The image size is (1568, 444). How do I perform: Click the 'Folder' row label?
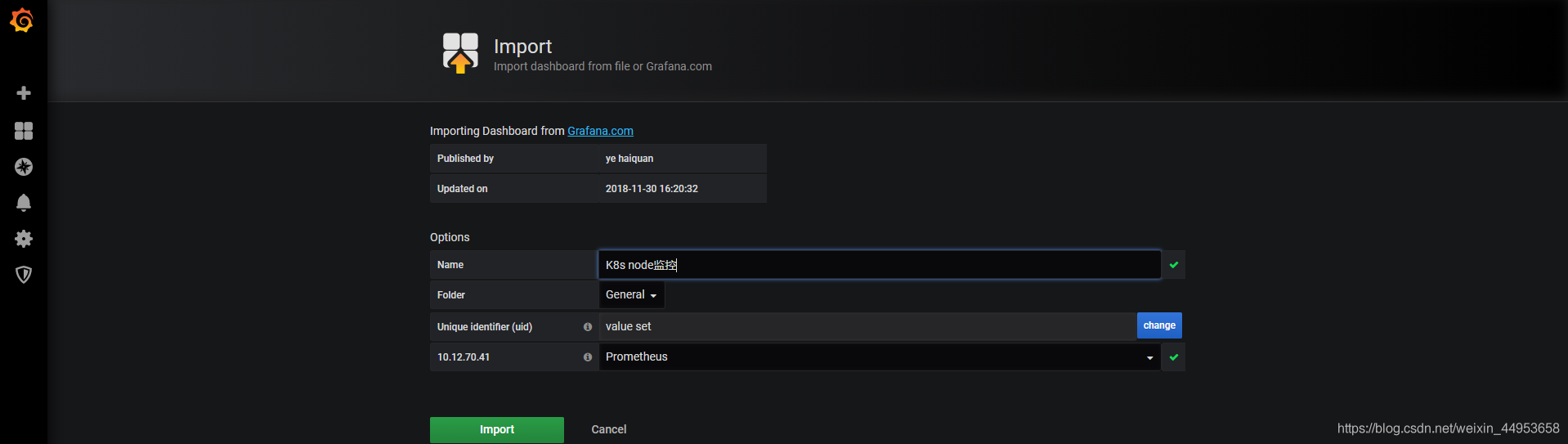(450, 295)
